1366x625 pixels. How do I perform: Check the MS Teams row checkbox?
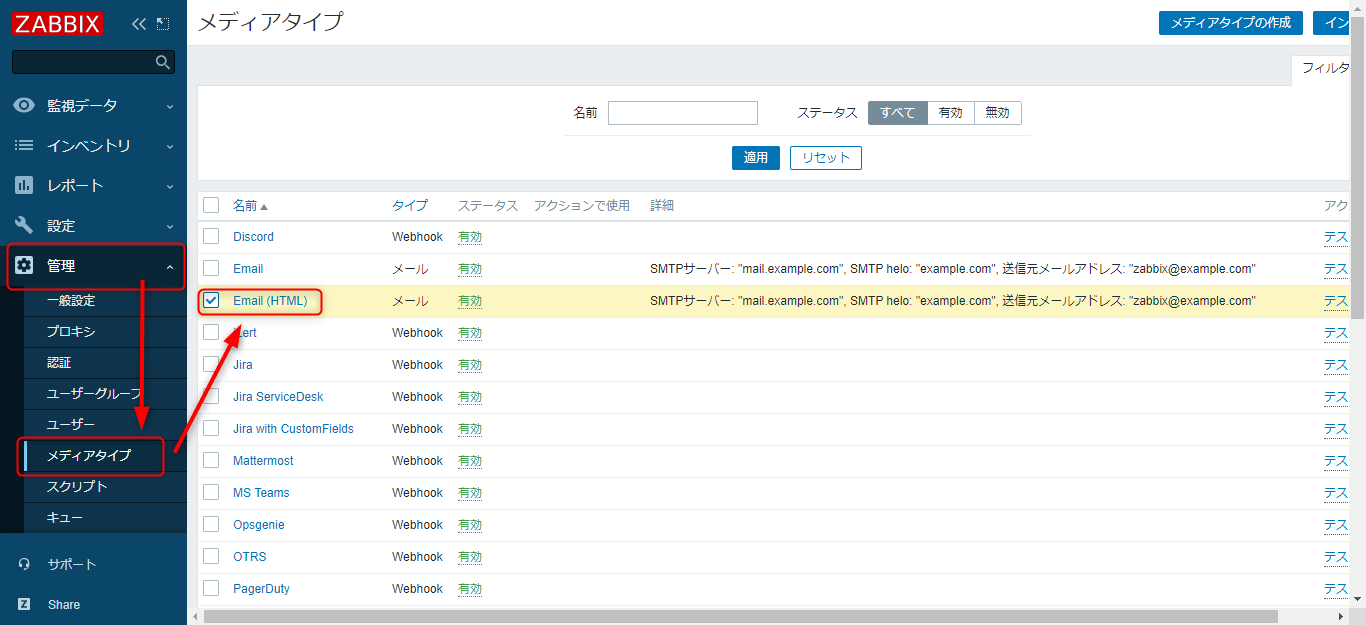click(211, 492)
